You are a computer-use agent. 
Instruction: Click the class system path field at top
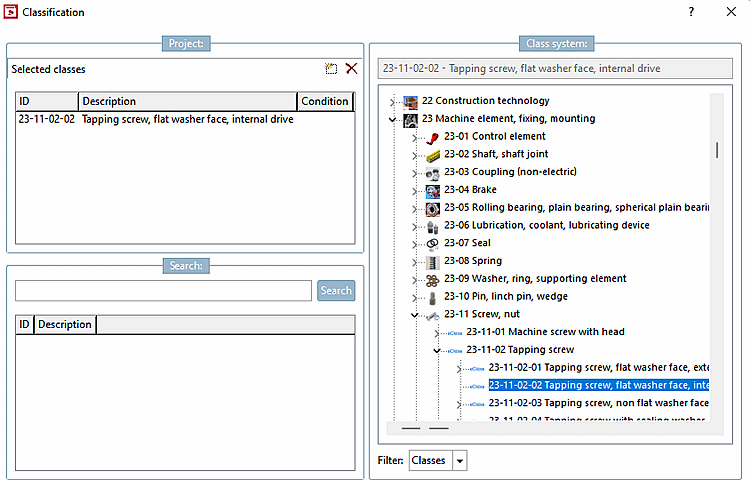555,68
